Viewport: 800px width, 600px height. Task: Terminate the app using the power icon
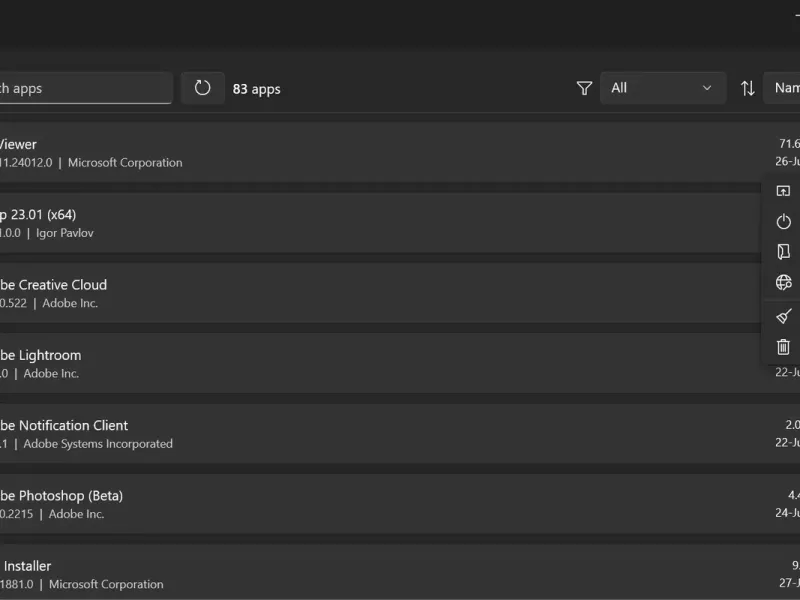pos(783,221)
